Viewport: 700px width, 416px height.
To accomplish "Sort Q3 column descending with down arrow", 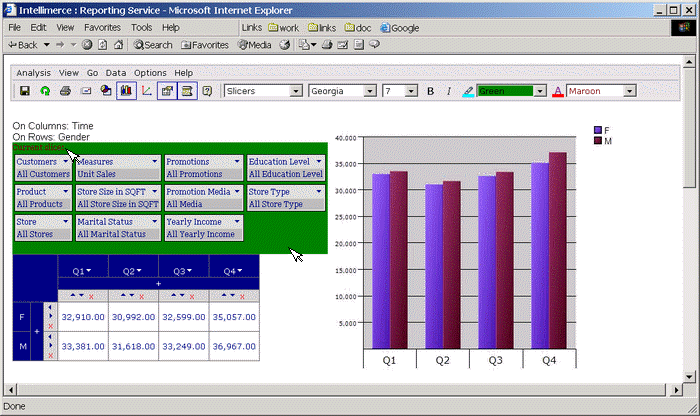I will [x=182, y=295].
